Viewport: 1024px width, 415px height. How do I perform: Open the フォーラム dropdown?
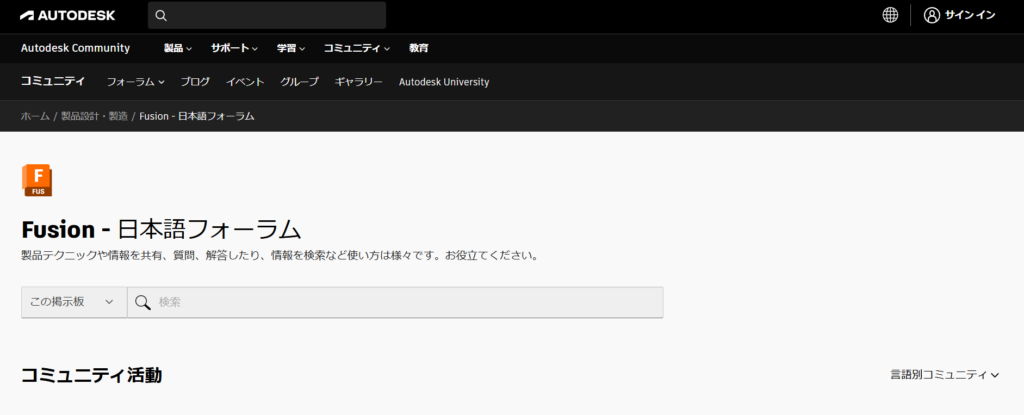135,82
